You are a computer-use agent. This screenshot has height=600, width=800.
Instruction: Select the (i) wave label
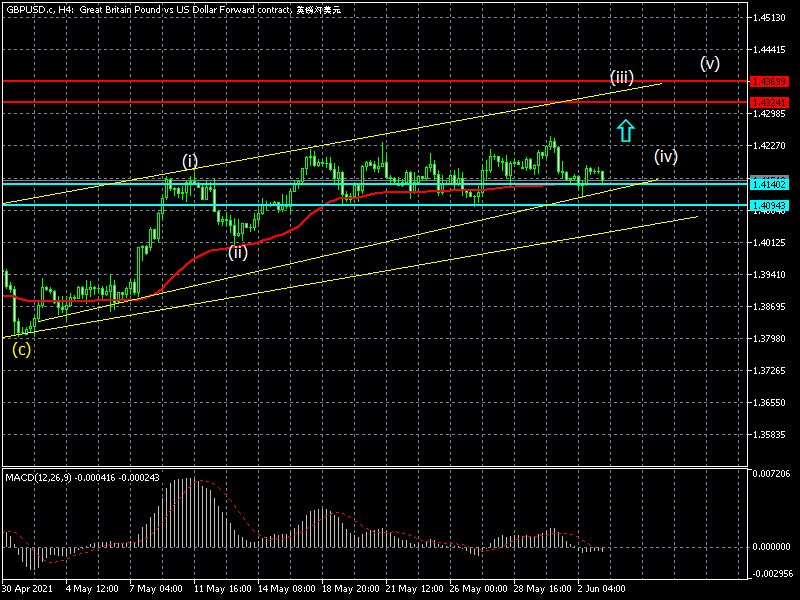point(189,161)
